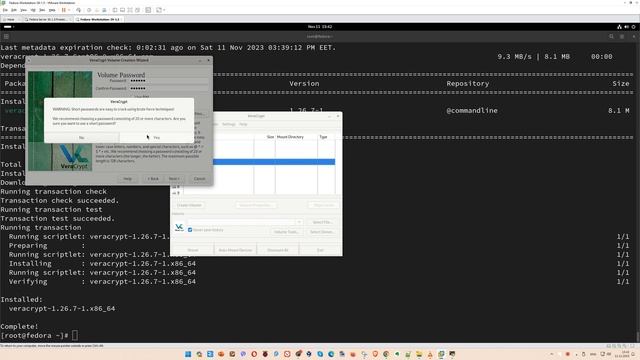Click GNOME Activities indicator in top bar
Screen dimensions: 640x360
(9, 27)
